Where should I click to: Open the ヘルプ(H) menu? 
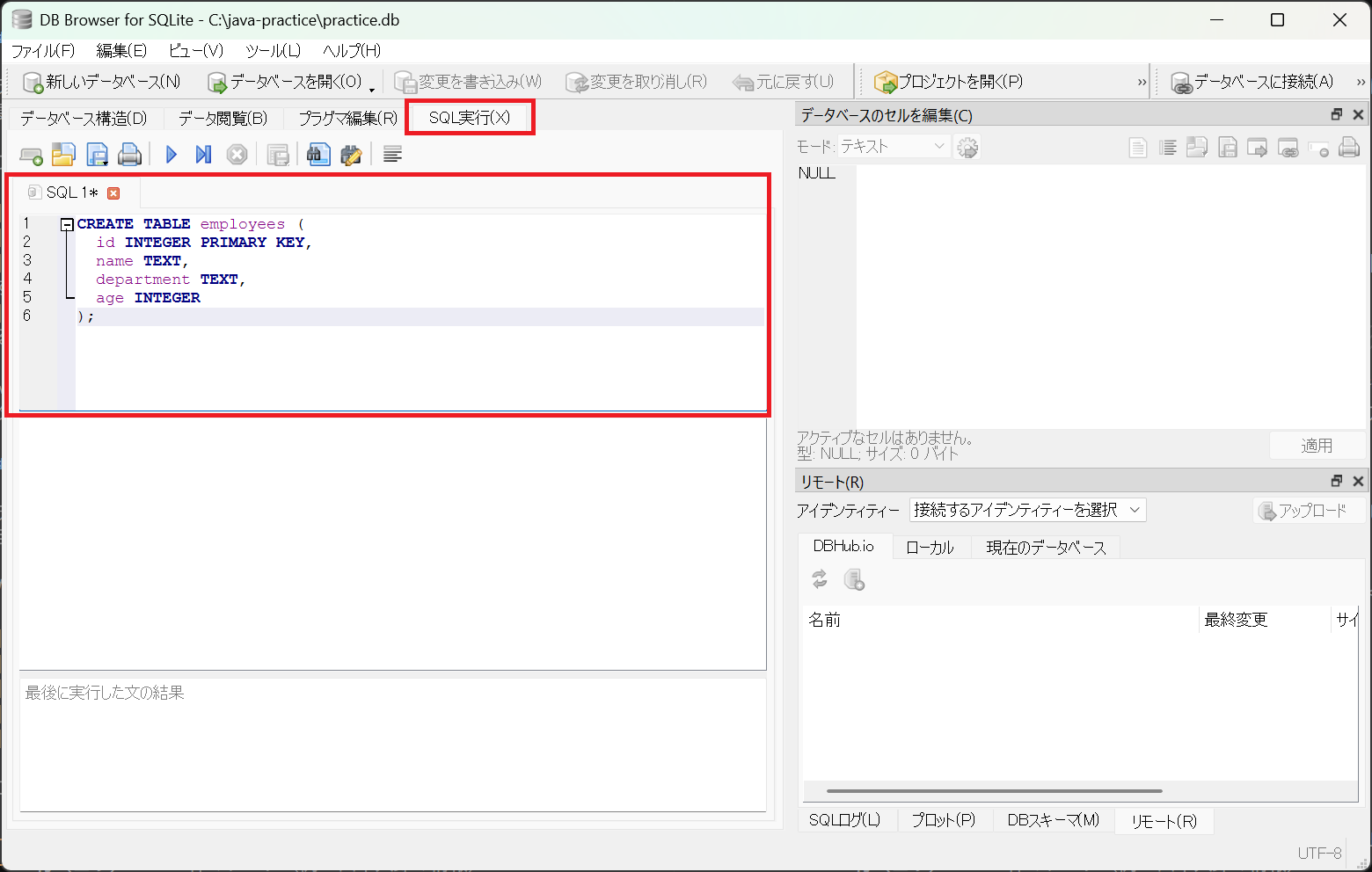click(x=352, y=51)
